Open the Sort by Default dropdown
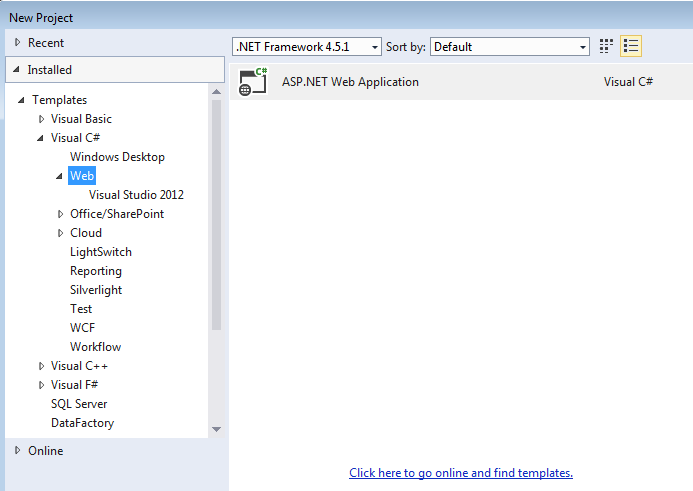Viewport: 693px width, 491px height. [x=510, y=46]
